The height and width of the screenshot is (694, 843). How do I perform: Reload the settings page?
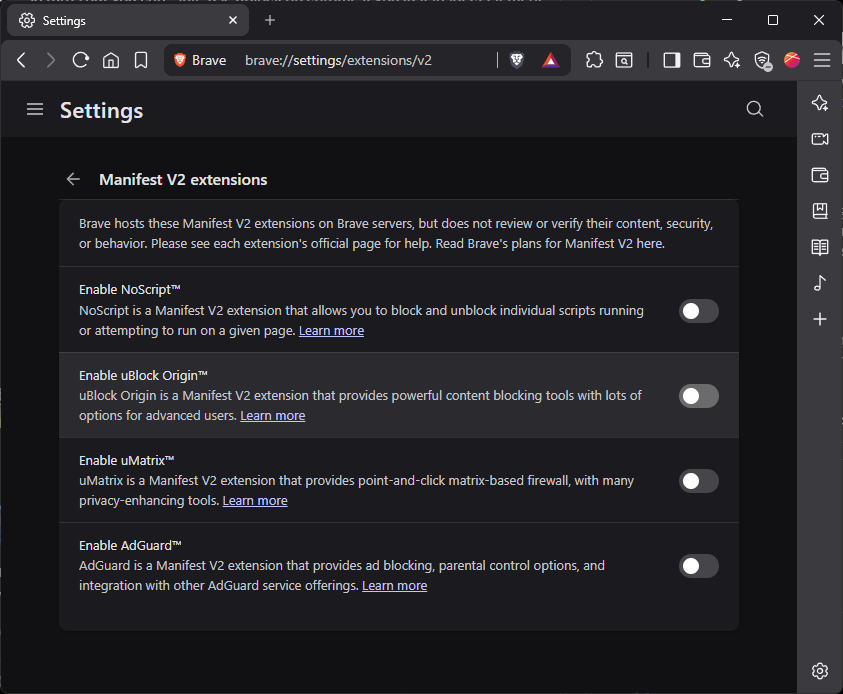81,60
